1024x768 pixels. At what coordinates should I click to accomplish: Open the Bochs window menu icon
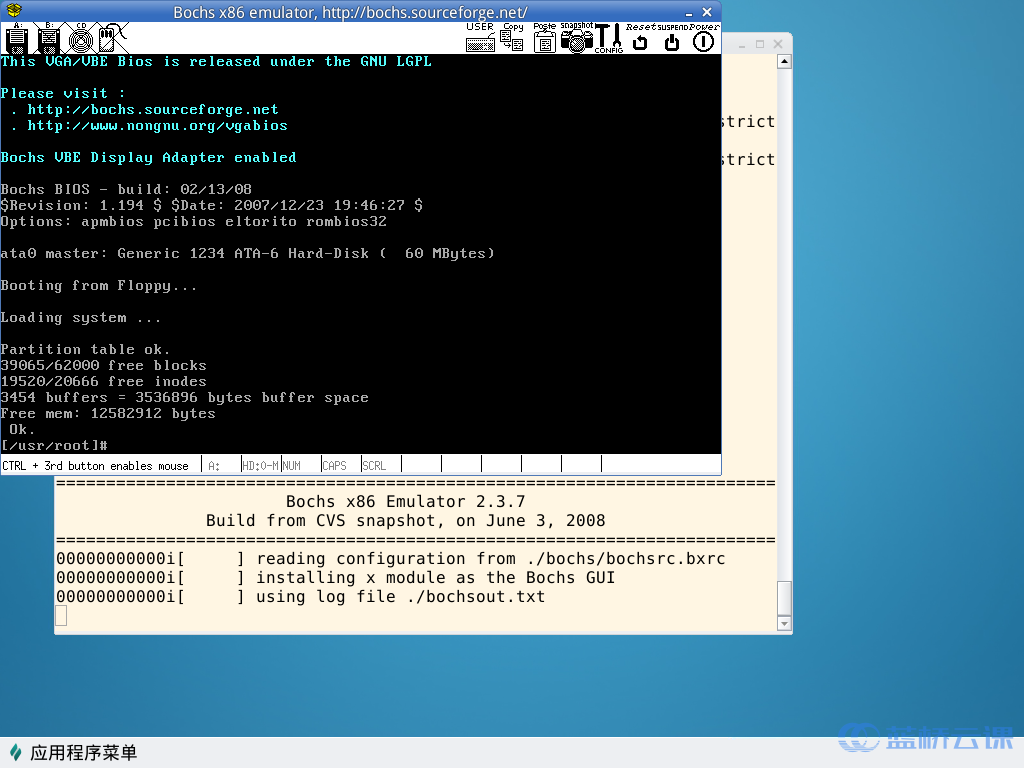point(12,12)
